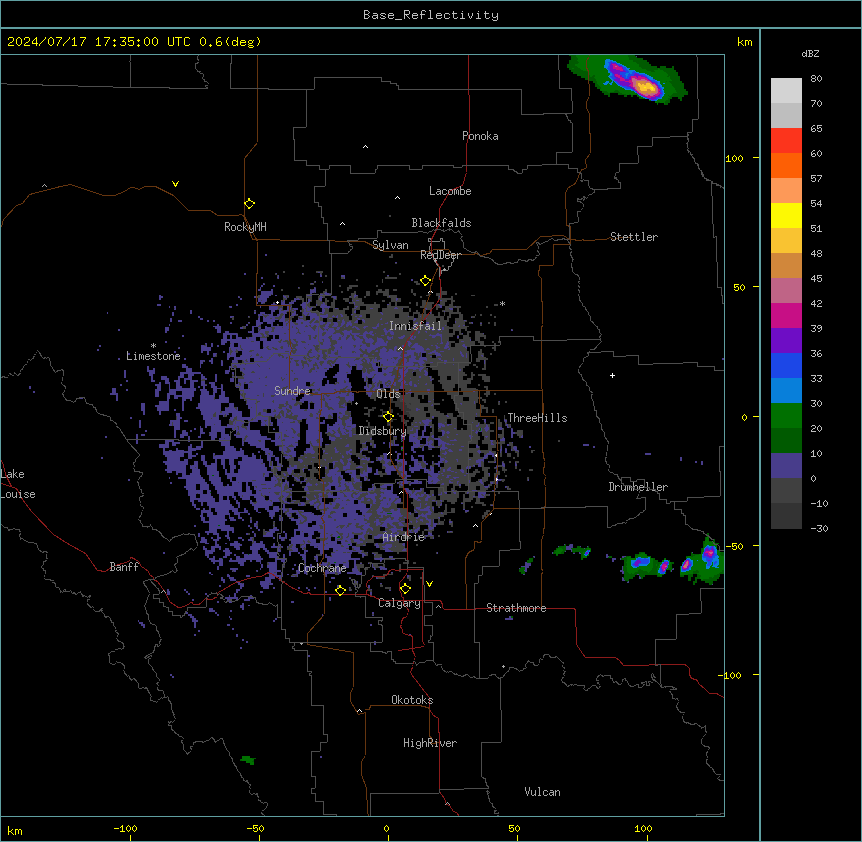Viewport: 862px width, 842px height.
Task: Click the Base_Reflectivity title
Action: click(x=431, y=15)
